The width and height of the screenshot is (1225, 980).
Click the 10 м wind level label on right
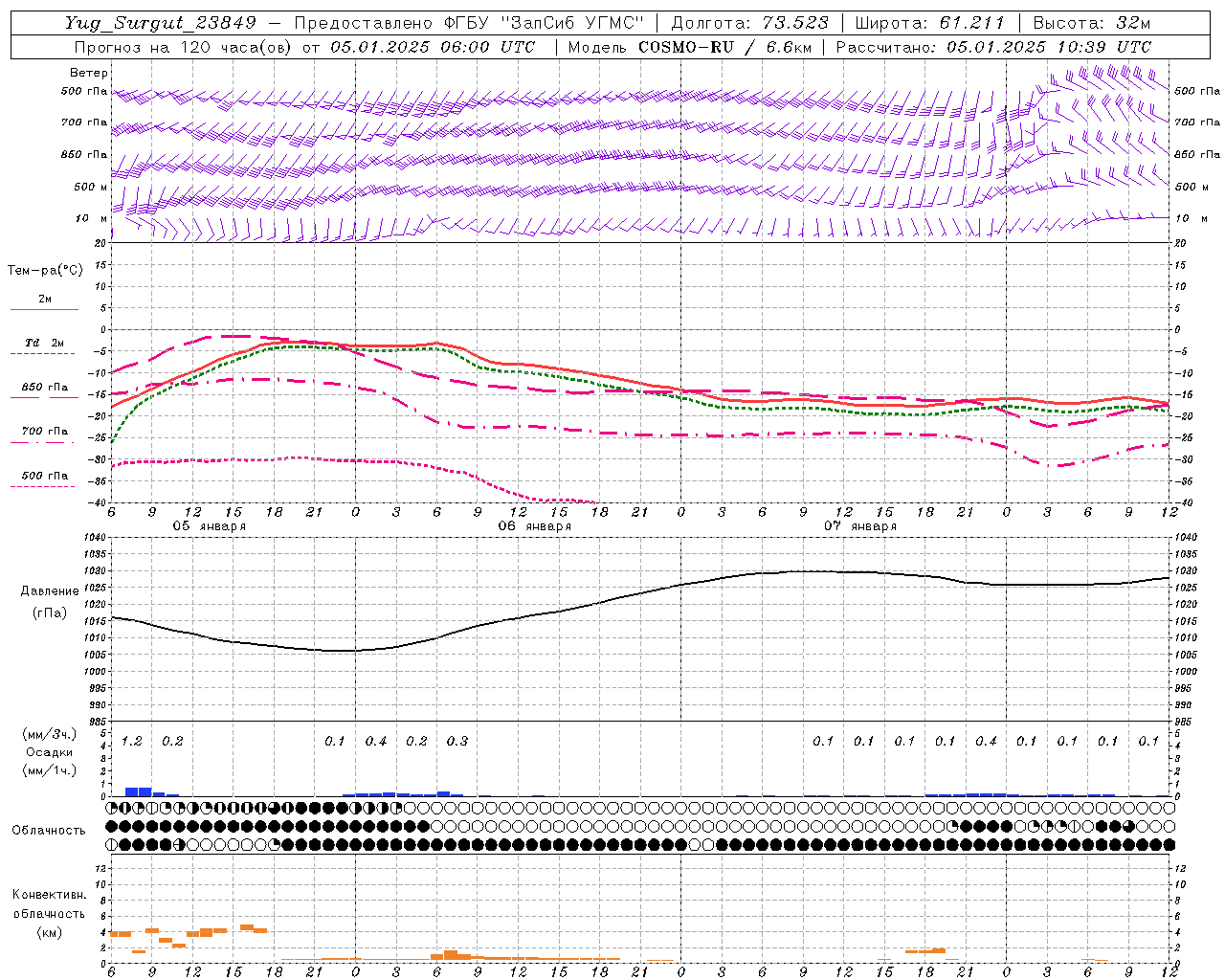1191,219
